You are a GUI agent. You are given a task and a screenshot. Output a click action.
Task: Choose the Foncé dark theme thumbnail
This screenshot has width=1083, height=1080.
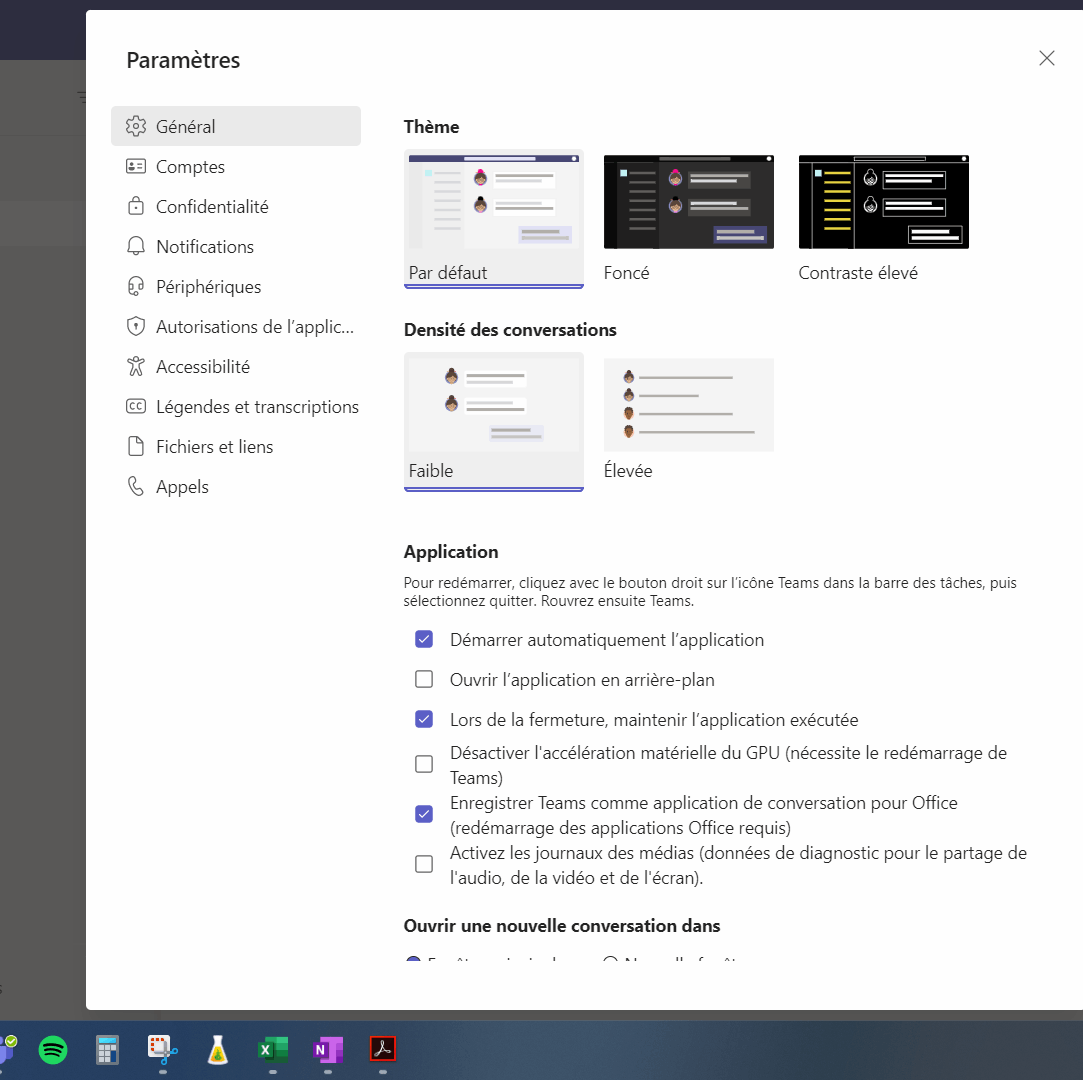coord(689,202)
